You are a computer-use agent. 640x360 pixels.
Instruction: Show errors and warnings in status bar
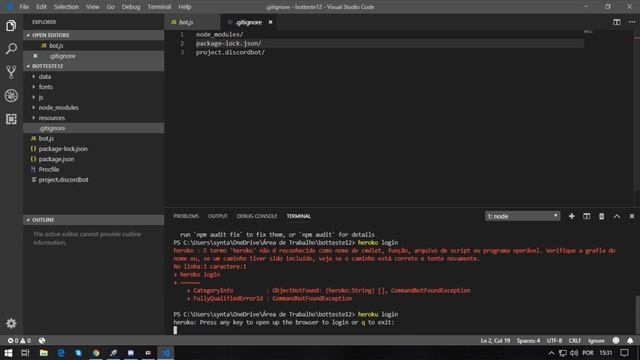pyautogui.click(x=19, y=340)
